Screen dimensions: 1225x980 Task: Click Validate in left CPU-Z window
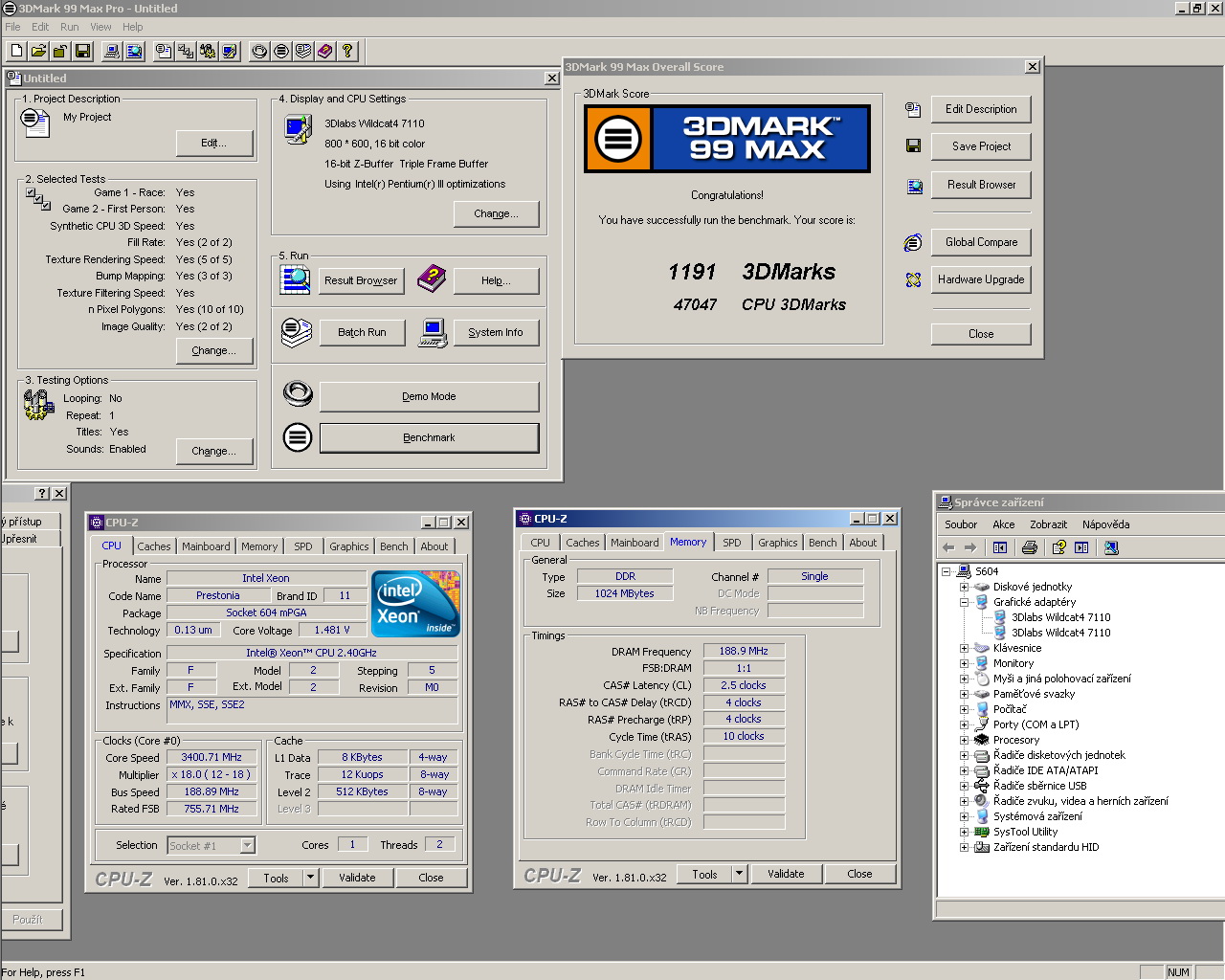click(357, 878)
